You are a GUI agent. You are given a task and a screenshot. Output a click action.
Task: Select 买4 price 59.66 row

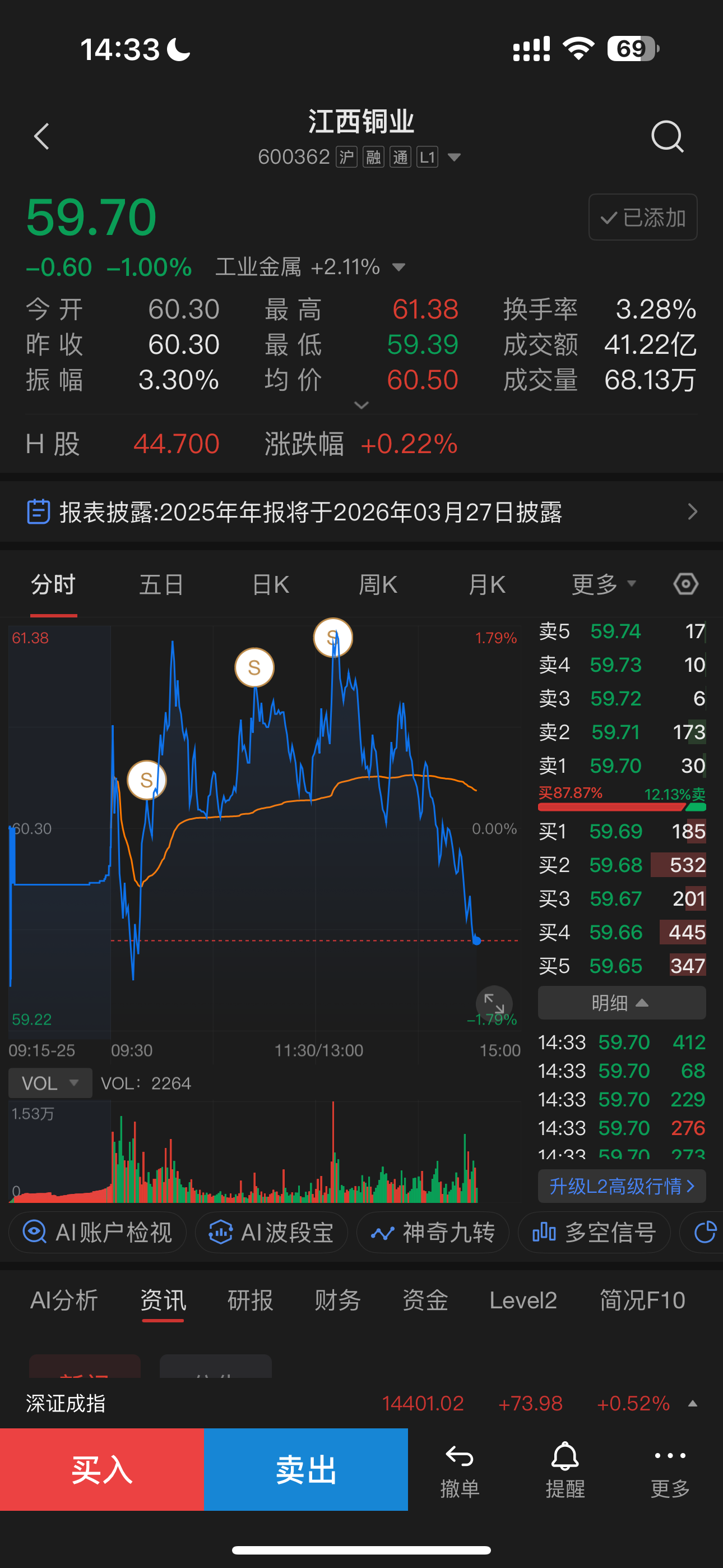click(x=622, y=932)
